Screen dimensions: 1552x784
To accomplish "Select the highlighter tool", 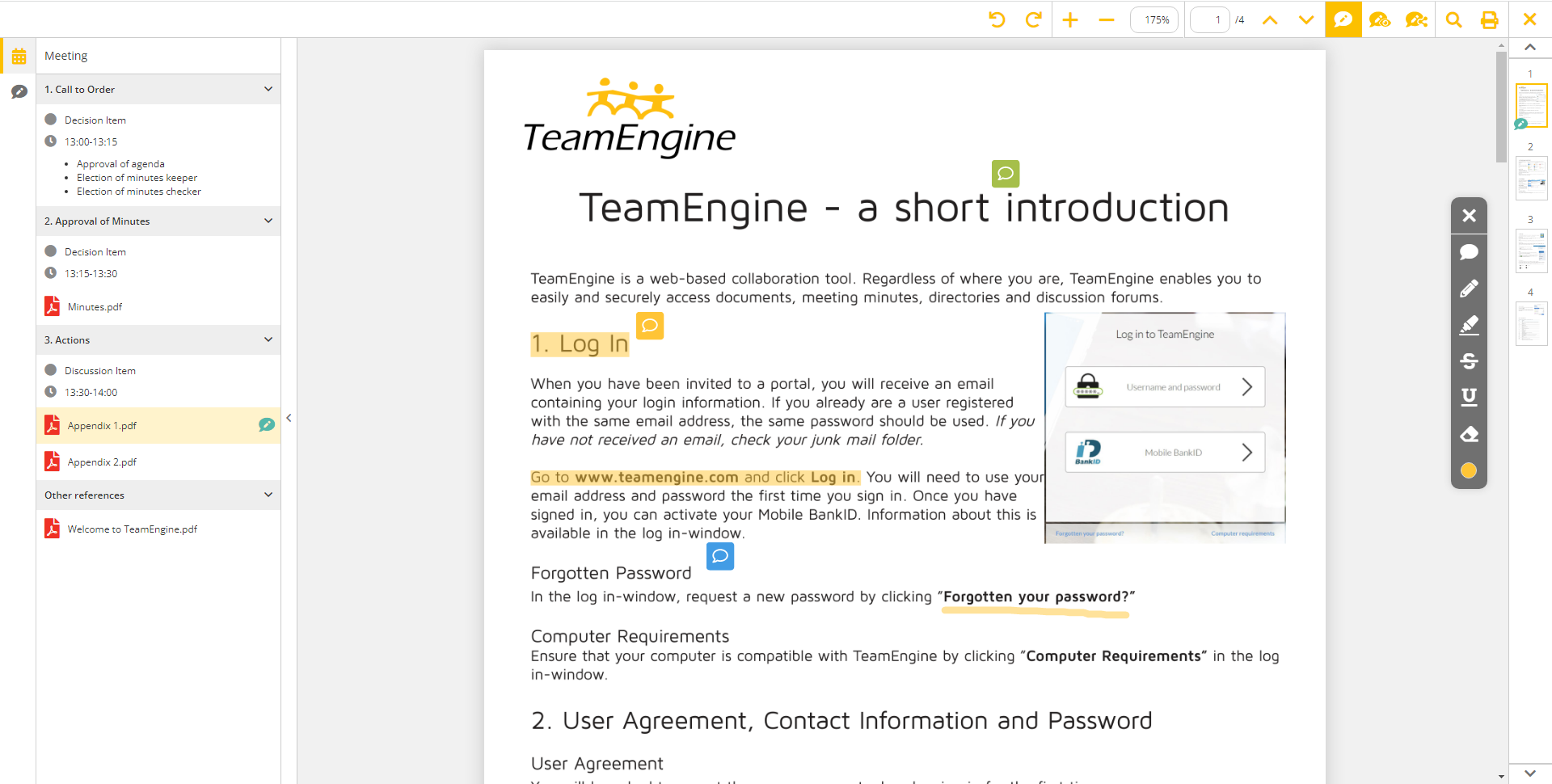I will tap(1469, 325).
